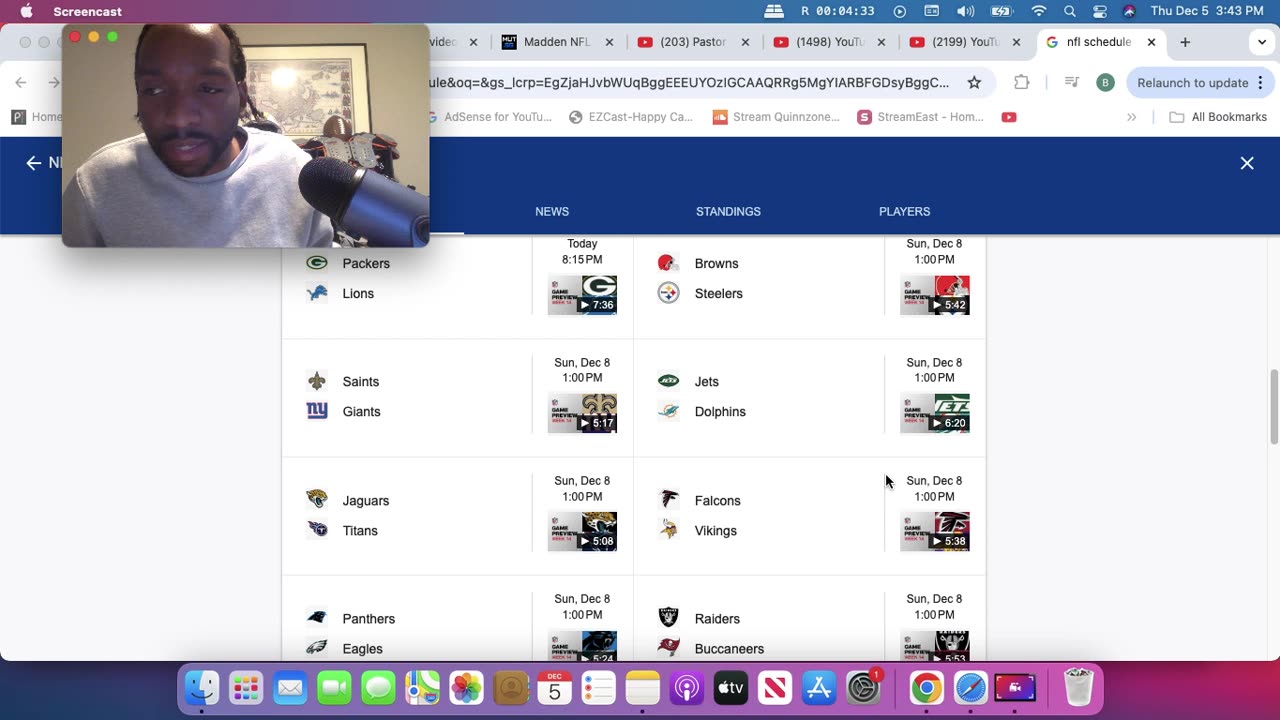Viewport: 1280px width, 720px height.
Task: Click the address bar URL field
Action: (690, 82)
